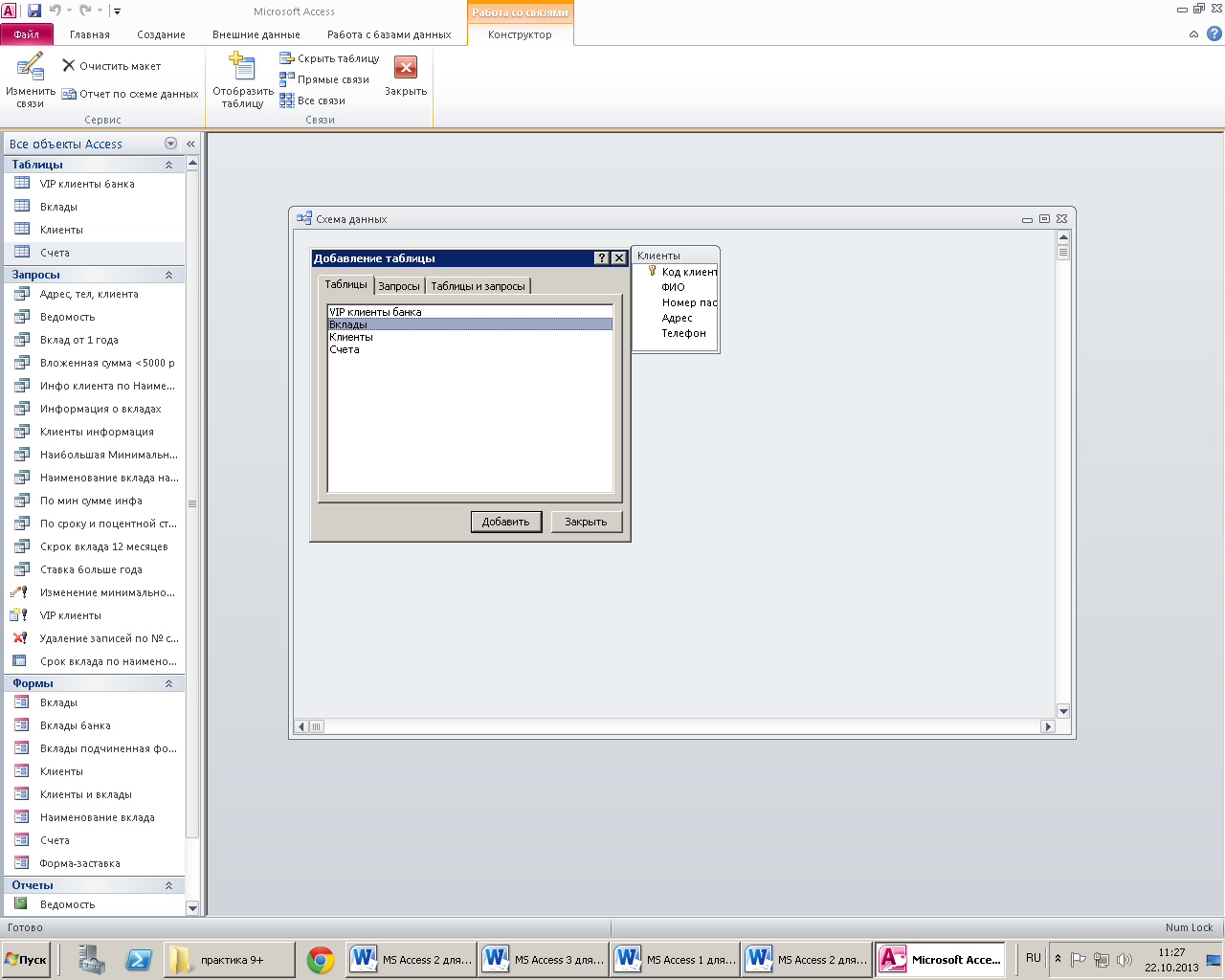Viewport: 1225px width, 980px height.
Task: Switch to Запросы tab in dialog
Action: pos(399,286)
